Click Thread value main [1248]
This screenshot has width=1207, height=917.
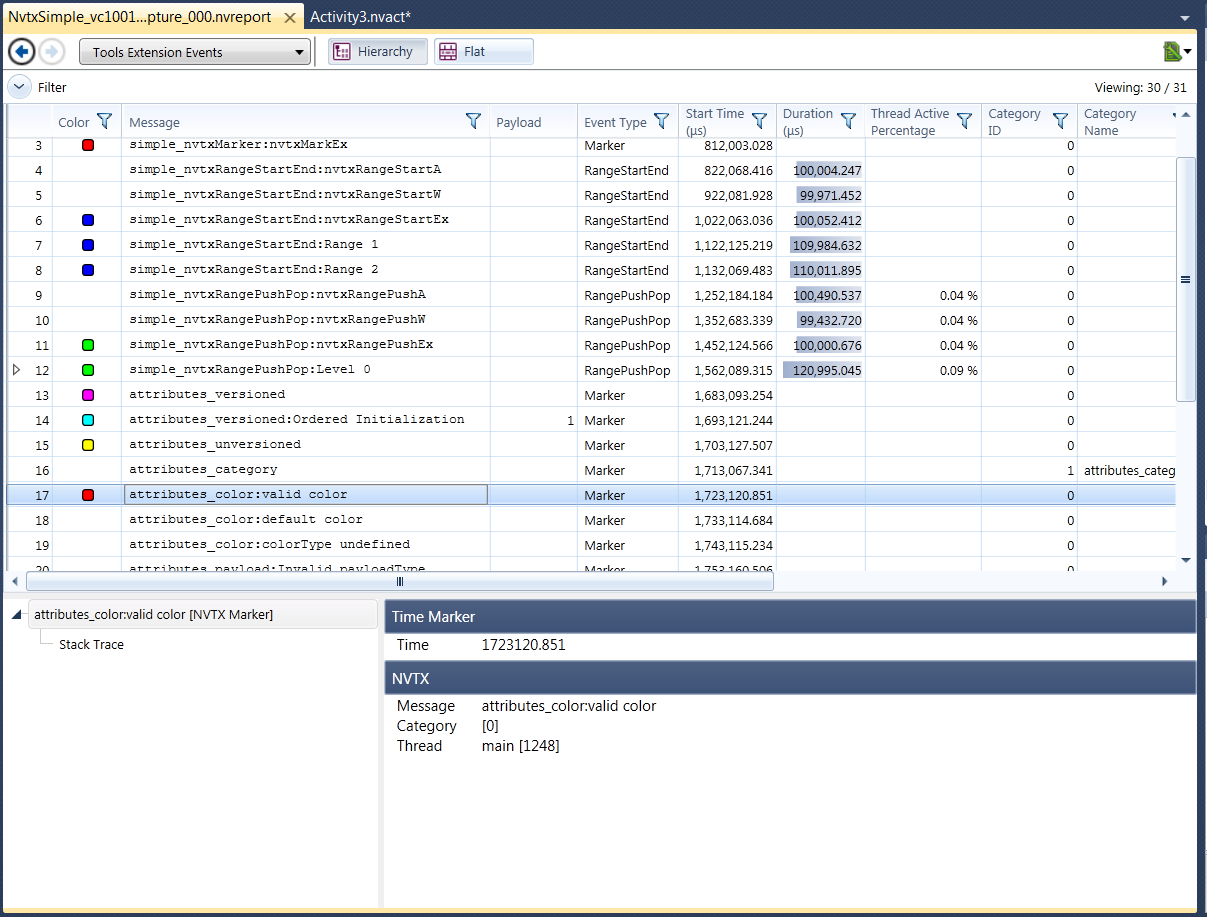click(520, 746)
